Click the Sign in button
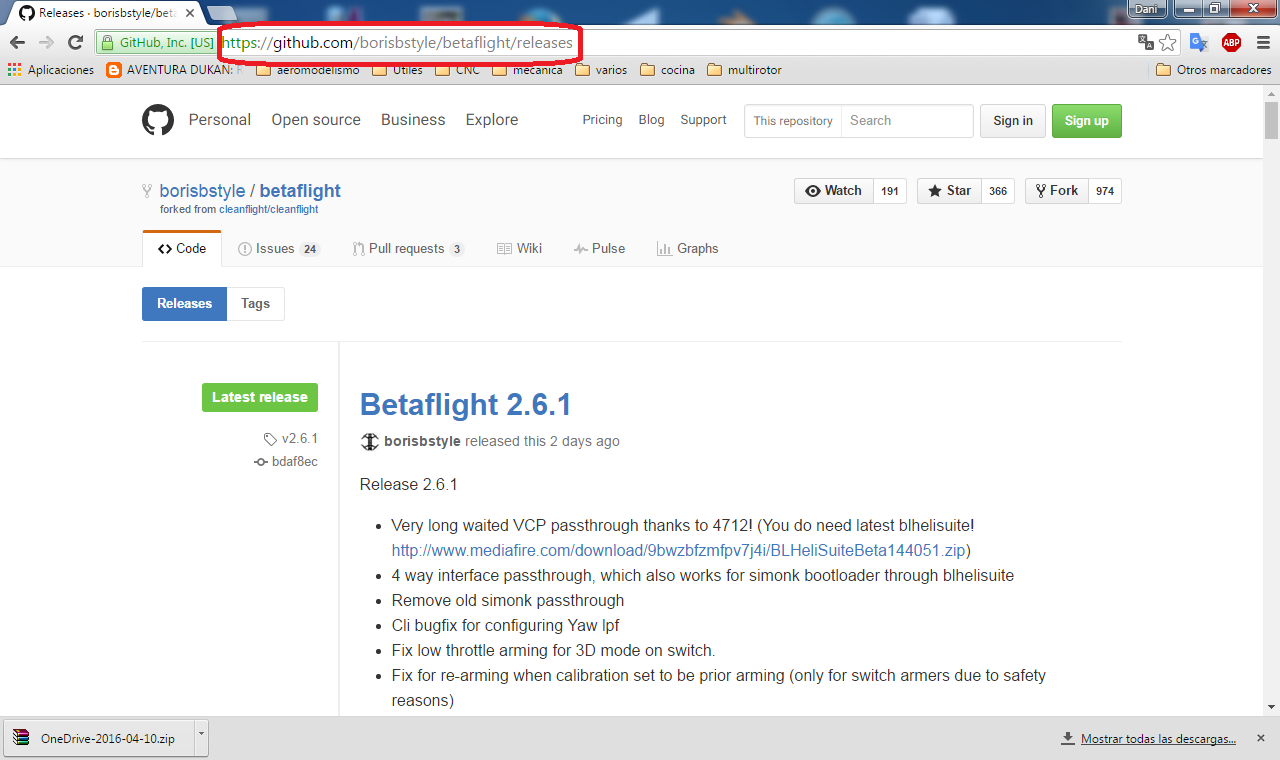The height and width of the screenshot is (760, 1280). pyautogui.click(x=1013, y=121)
